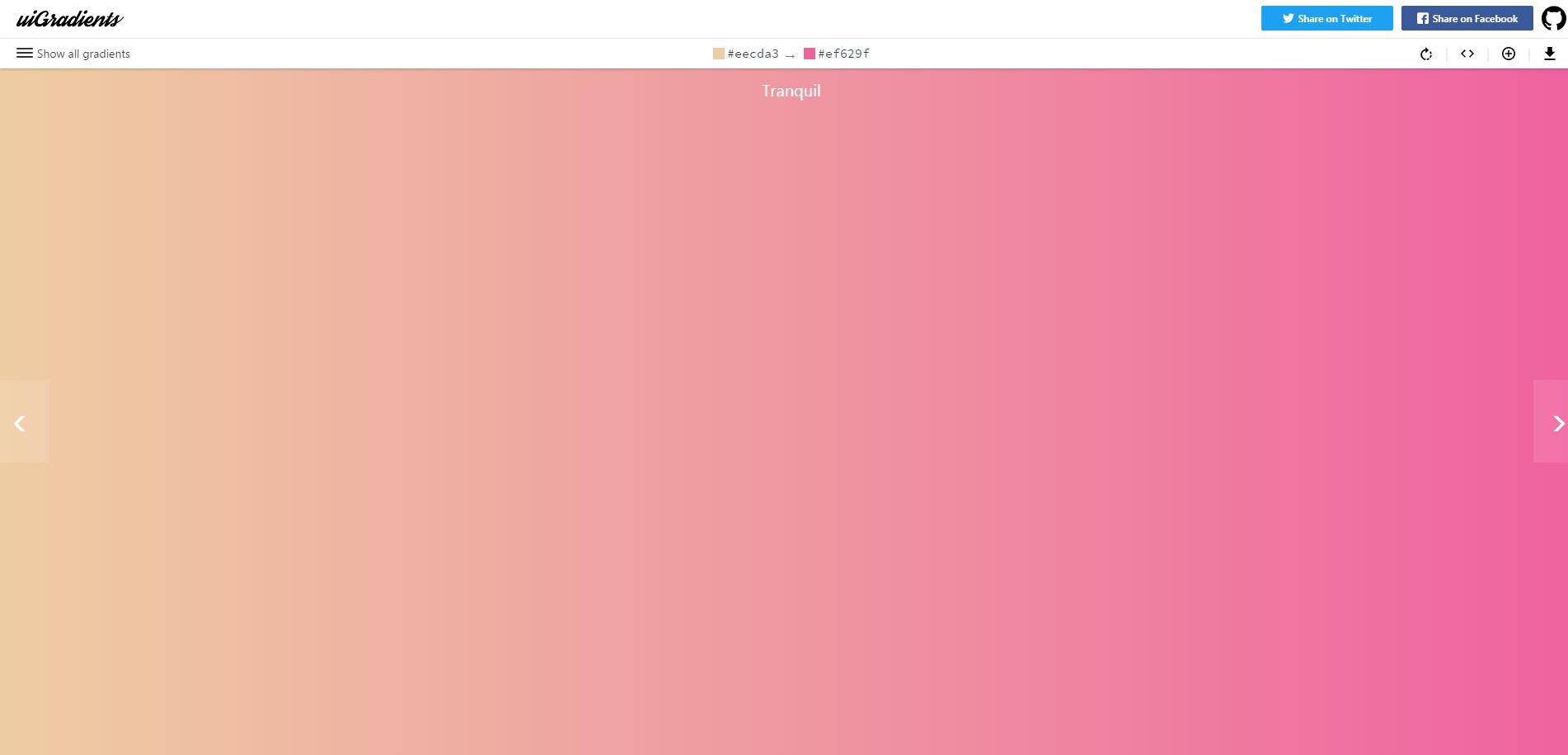Select the #eecda3 hex code text
Screen dimensions: 1568x755
(753, 54)
